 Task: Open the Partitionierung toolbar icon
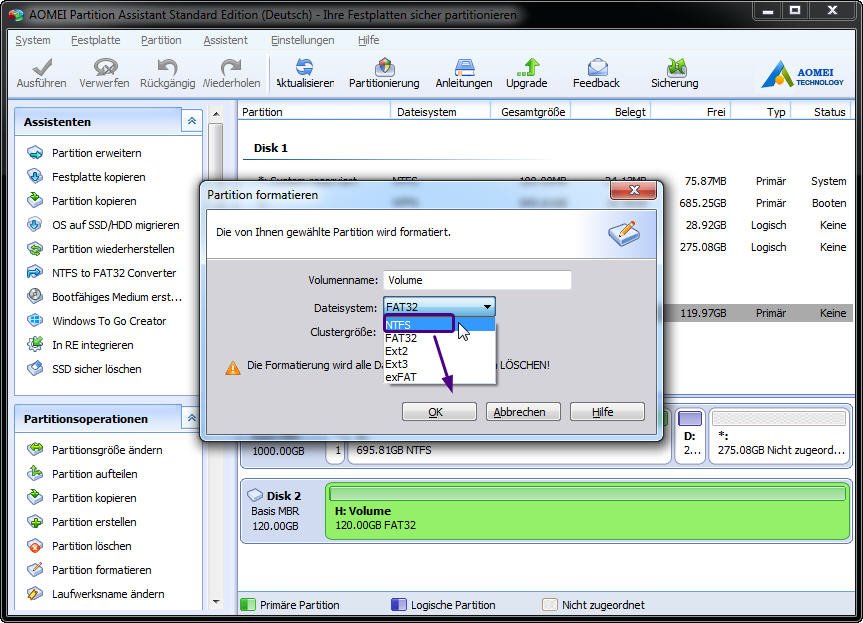tap(385, 67)
